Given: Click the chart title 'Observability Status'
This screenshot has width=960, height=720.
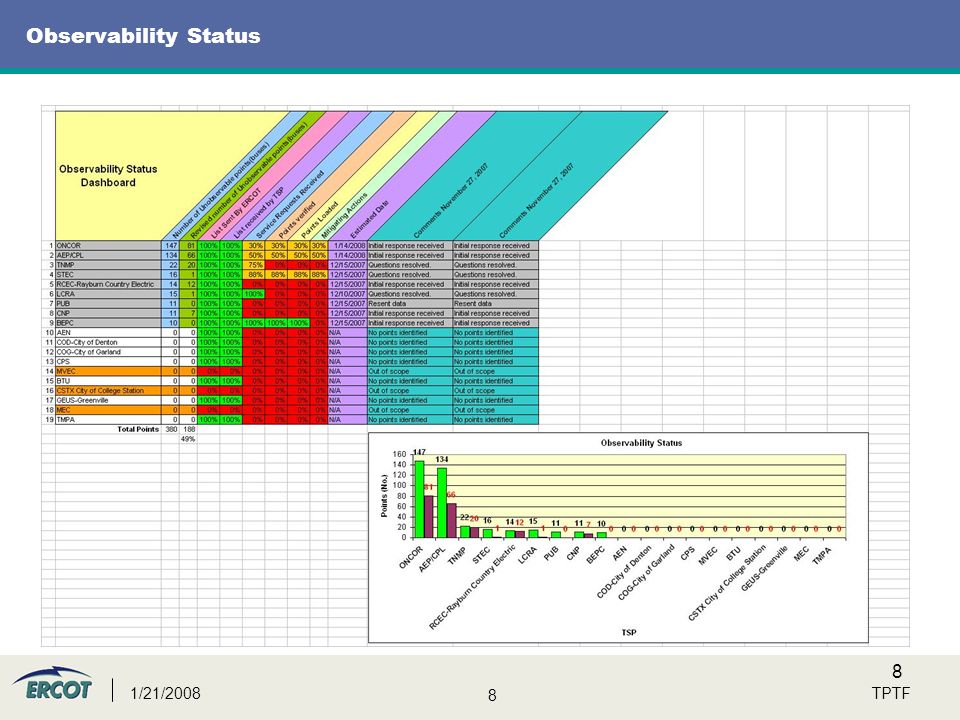Looking at the screenshot, I should 641,443.
